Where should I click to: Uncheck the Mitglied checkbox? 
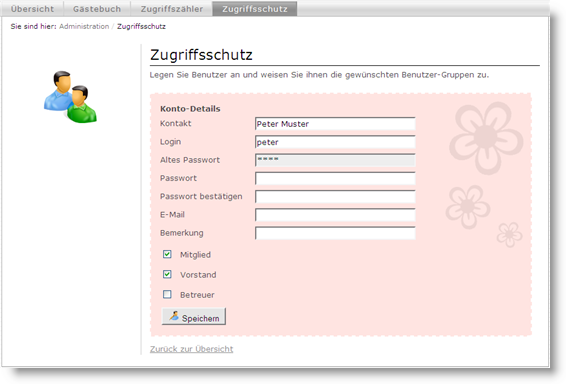[167, 254]
